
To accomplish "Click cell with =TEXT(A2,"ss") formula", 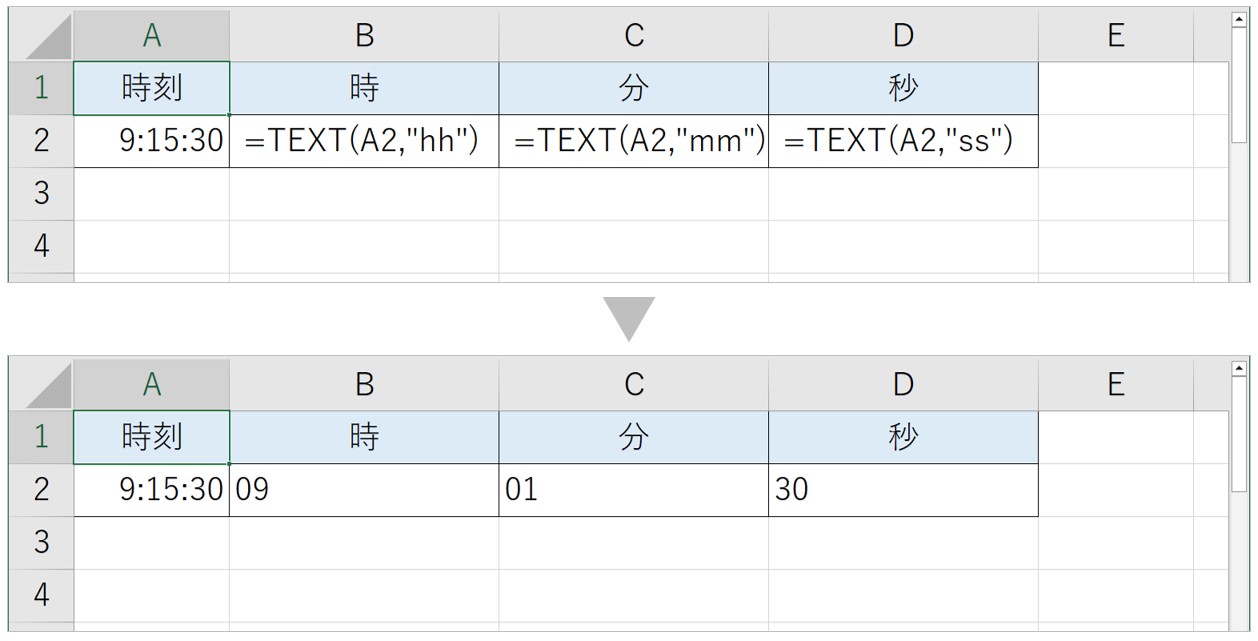I will click(903, 141).
